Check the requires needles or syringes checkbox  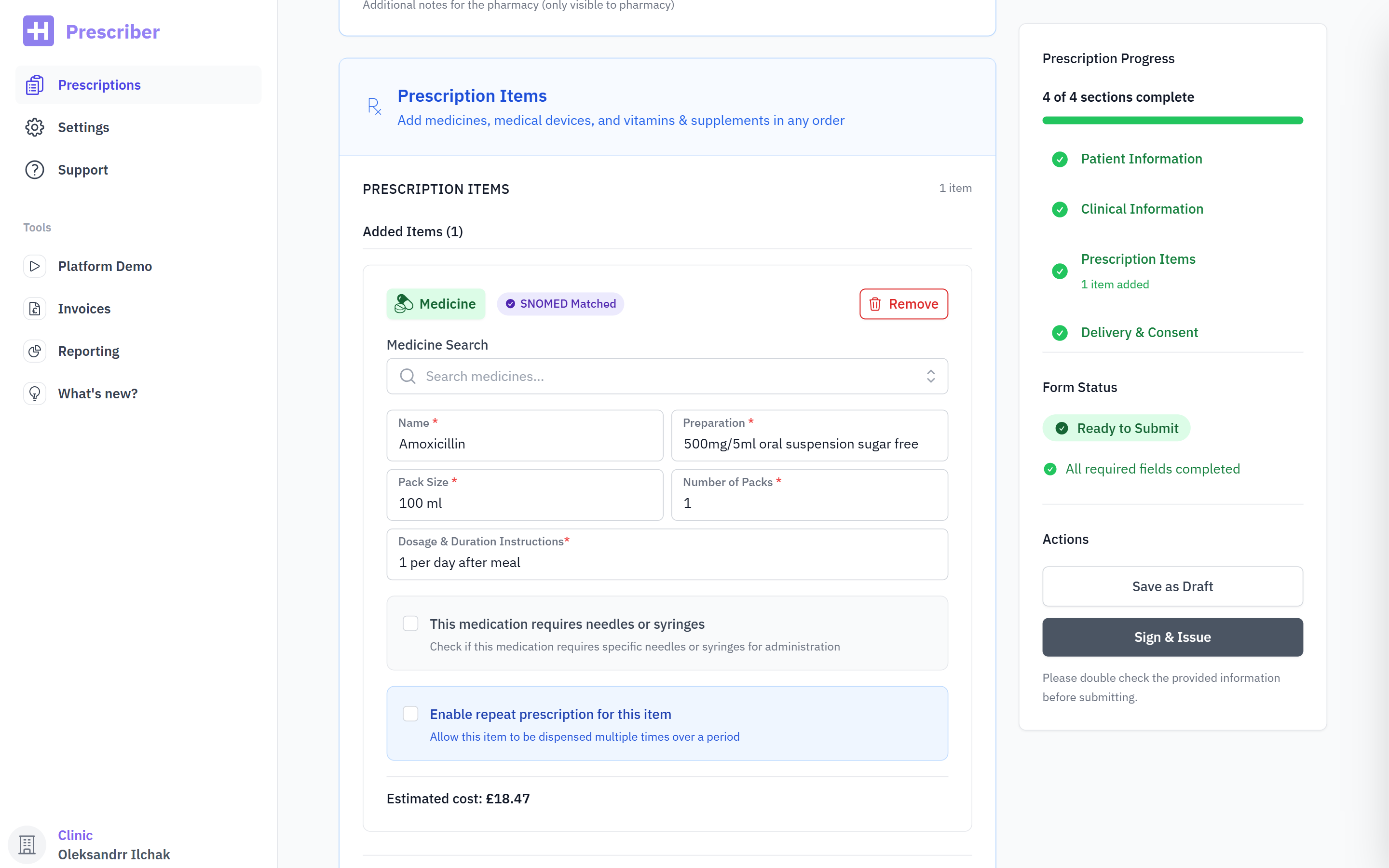tap(410, 624)
